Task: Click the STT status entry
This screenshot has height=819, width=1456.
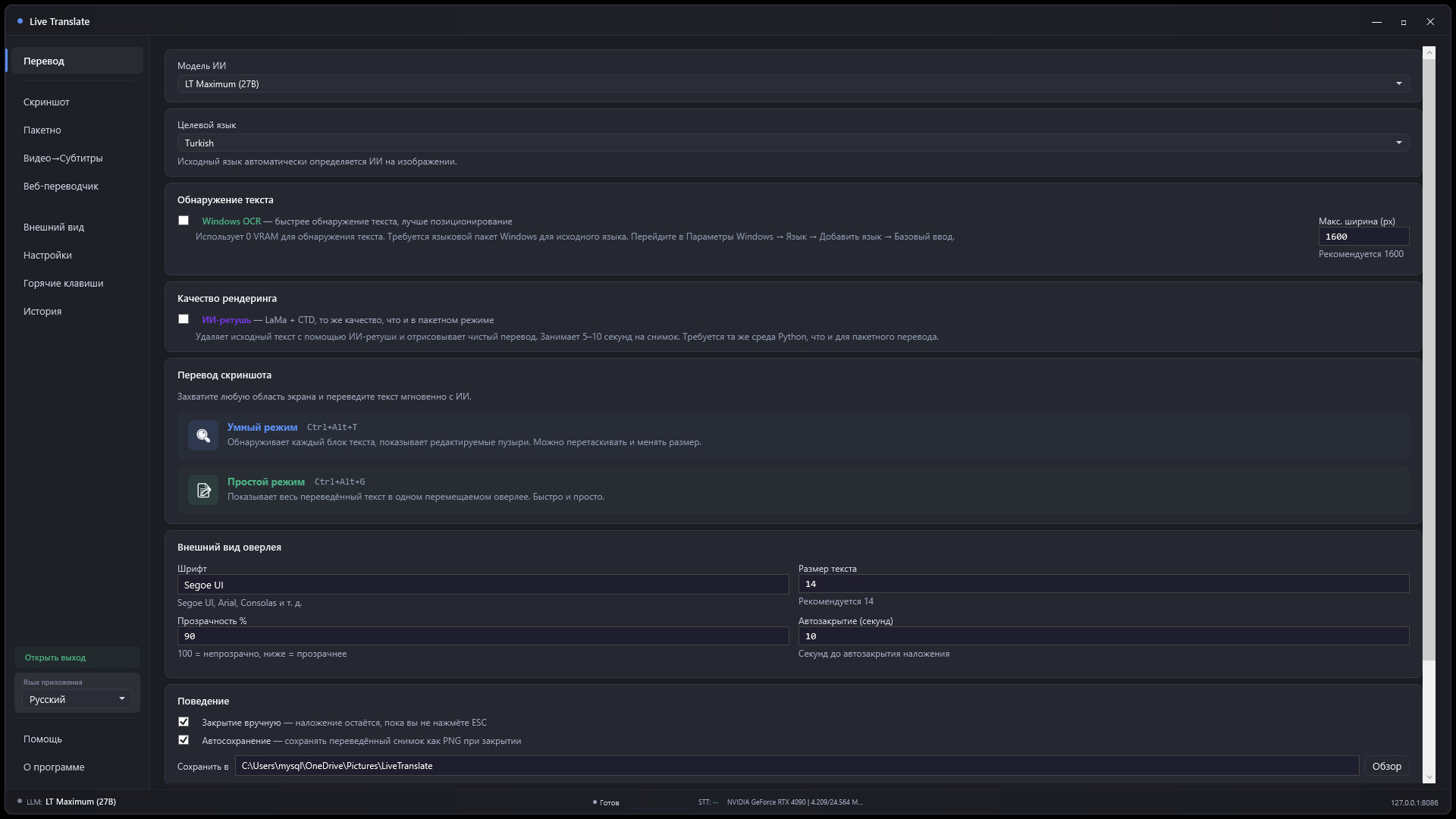Action: pyautogui.click(x=708, y=802)
